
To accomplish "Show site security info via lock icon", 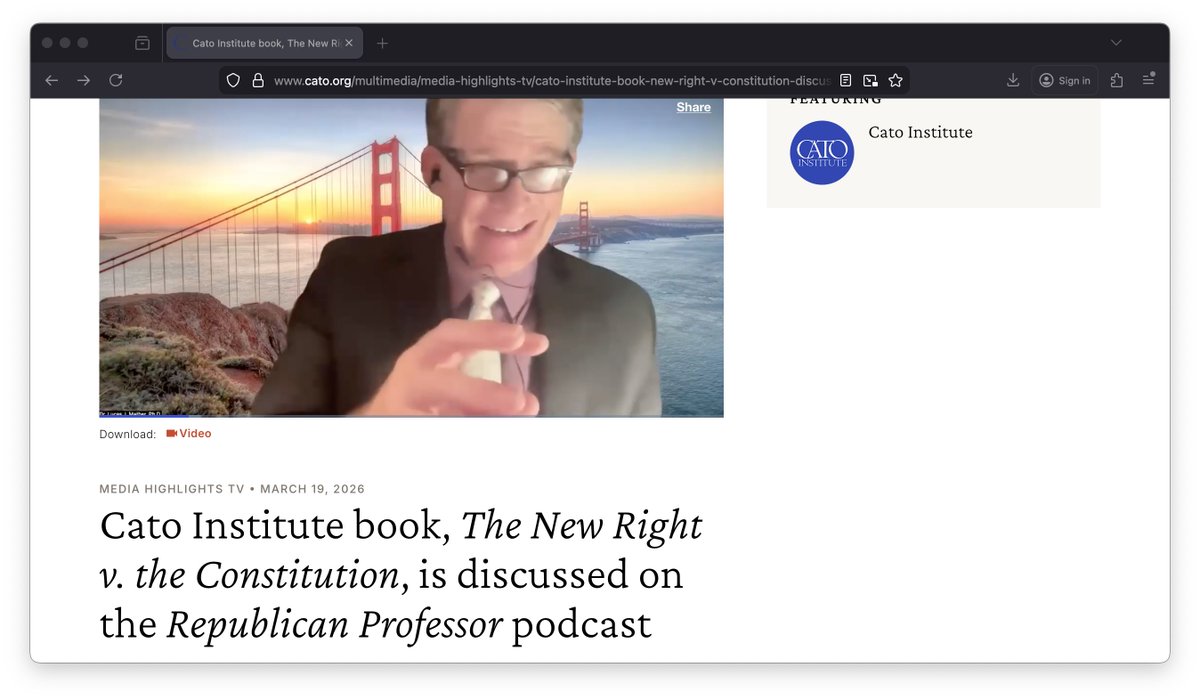I will click(x=257, y=80).
